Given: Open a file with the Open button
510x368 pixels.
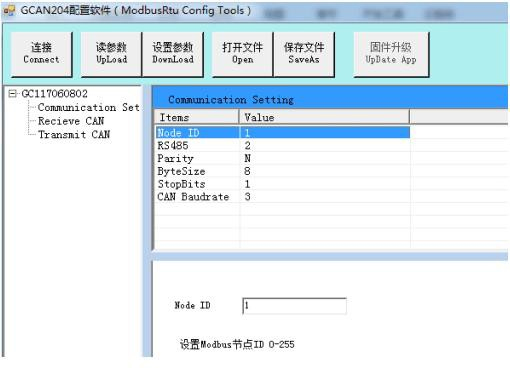Looking at the screenshot, I should coord(242,54).
